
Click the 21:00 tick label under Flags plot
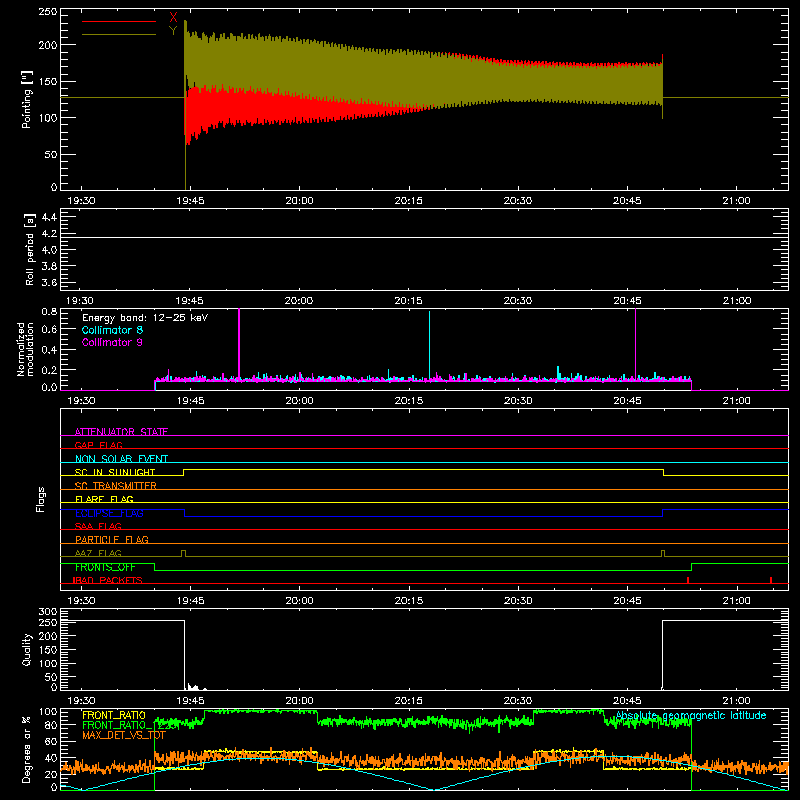point(737,601)
